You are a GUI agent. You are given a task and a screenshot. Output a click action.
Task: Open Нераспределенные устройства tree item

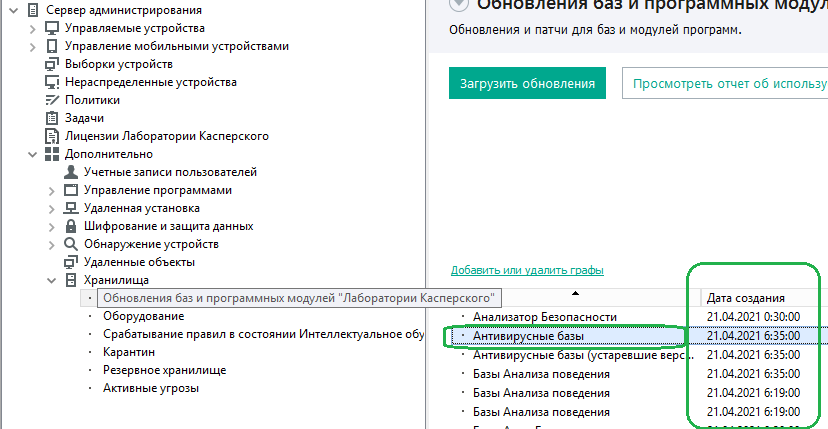[150, 82]
